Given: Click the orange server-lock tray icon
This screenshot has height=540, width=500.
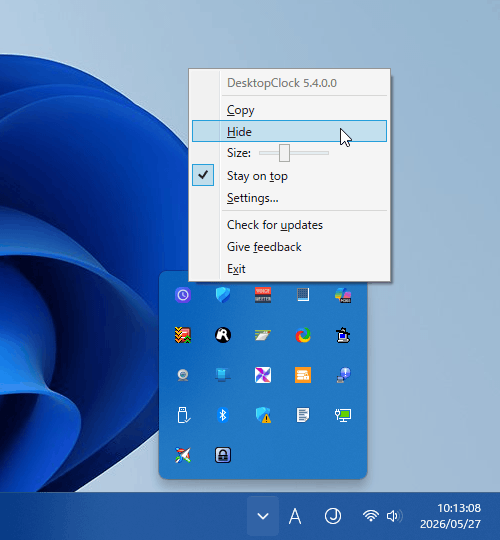Looking at the screenshot, I should tap(303, 375).
